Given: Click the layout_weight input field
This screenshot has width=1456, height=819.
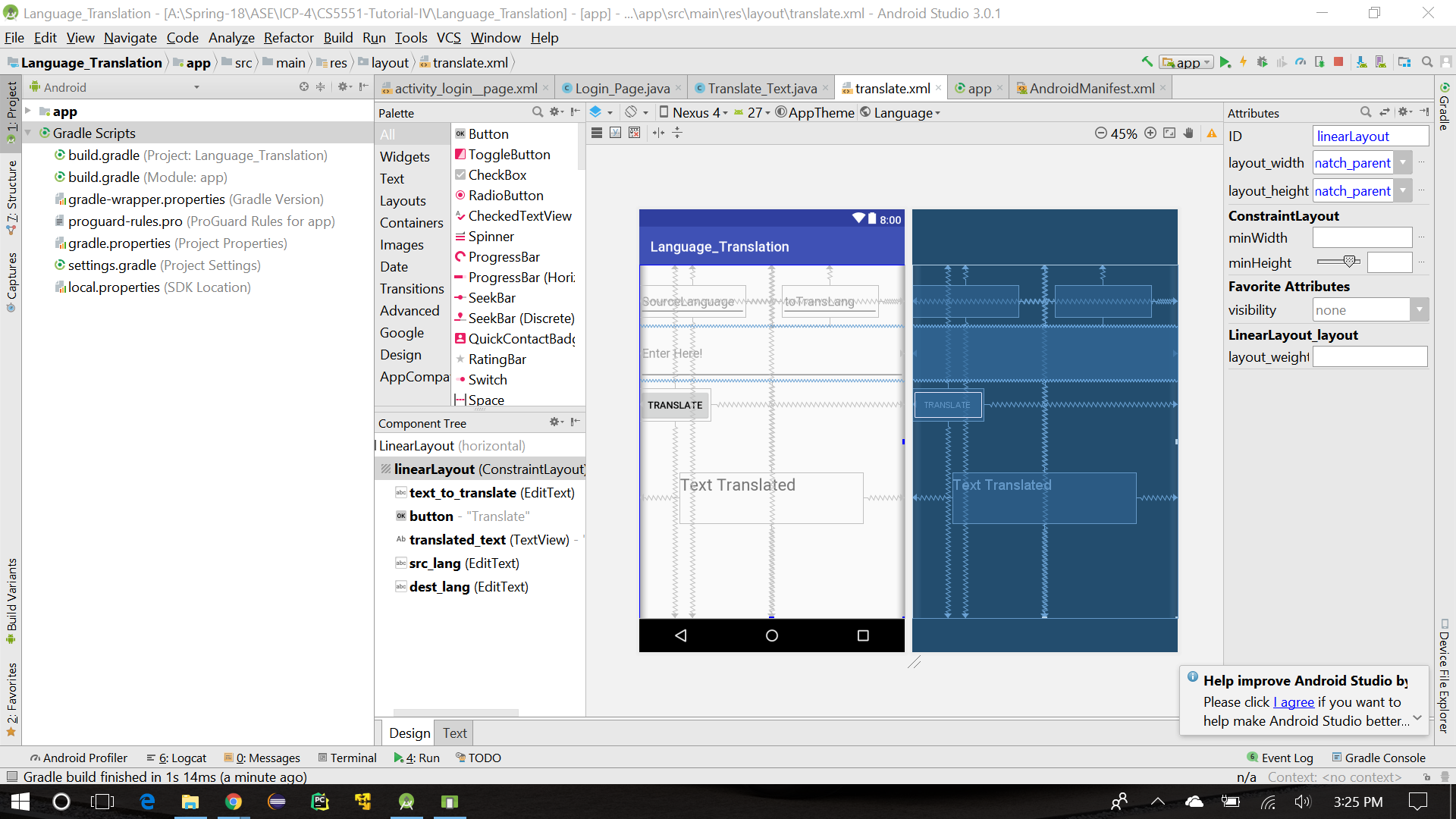Looking at the screenshot, I should pos(1370,357).
